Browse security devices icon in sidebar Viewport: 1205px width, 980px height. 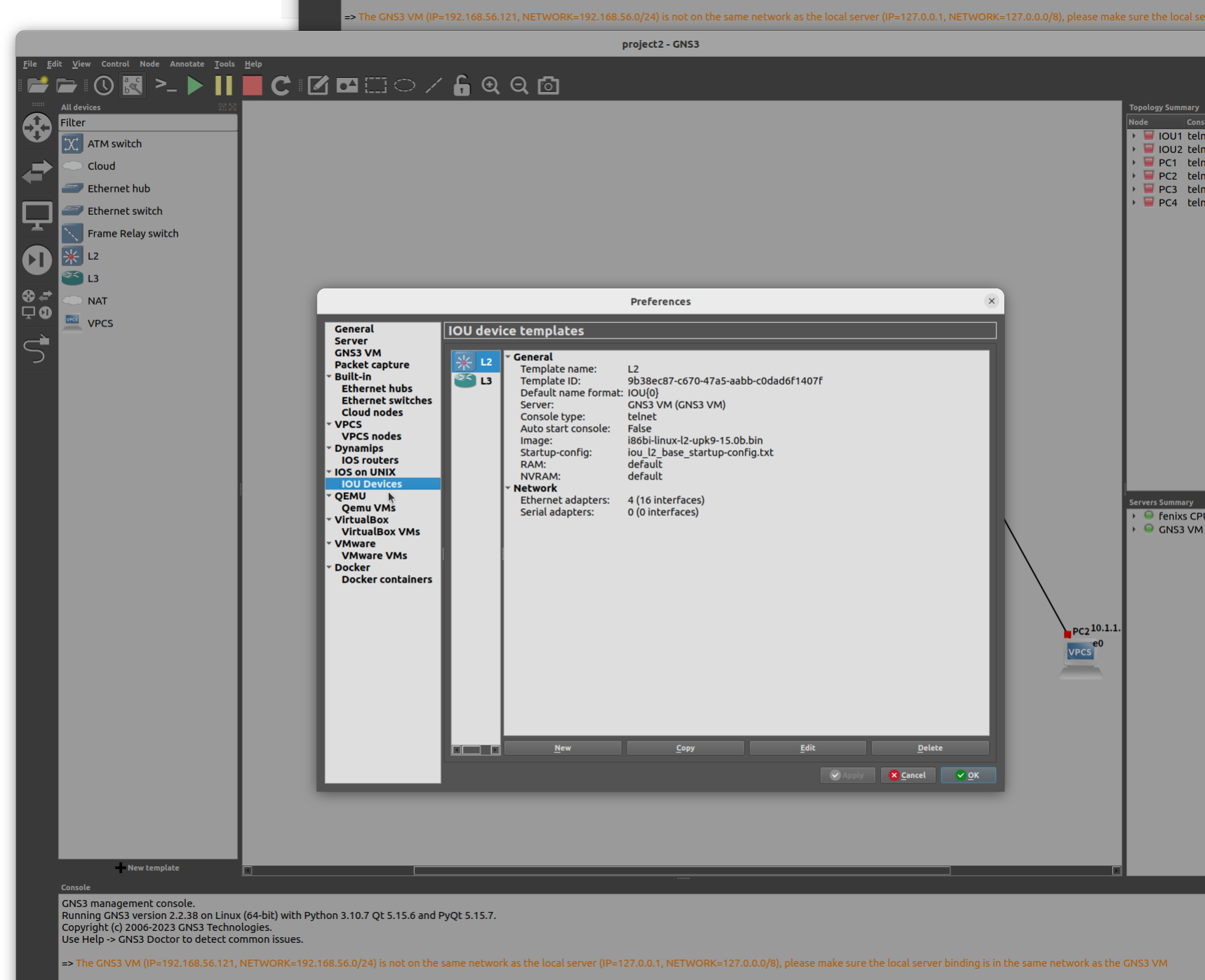coord(36,260)
